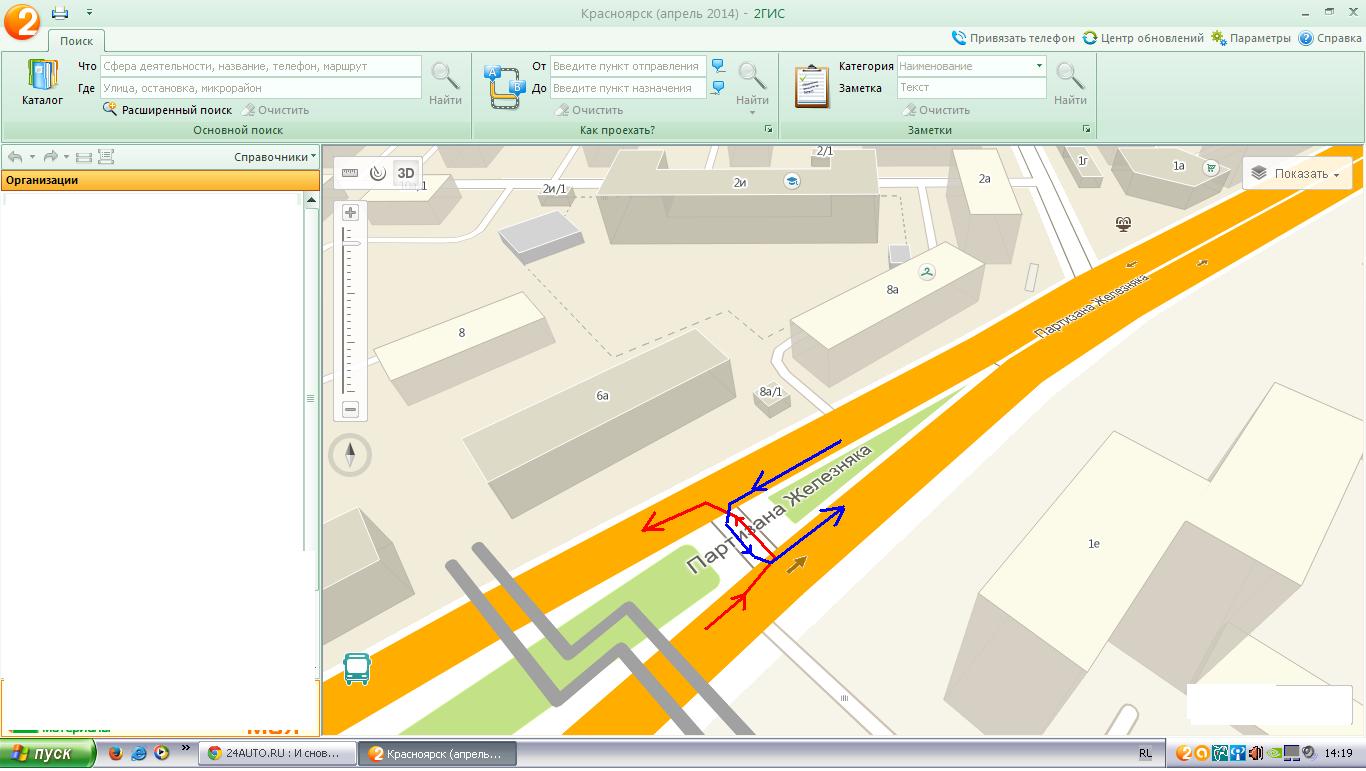
Task: Toggle the 3D map view
Action: 406,173
